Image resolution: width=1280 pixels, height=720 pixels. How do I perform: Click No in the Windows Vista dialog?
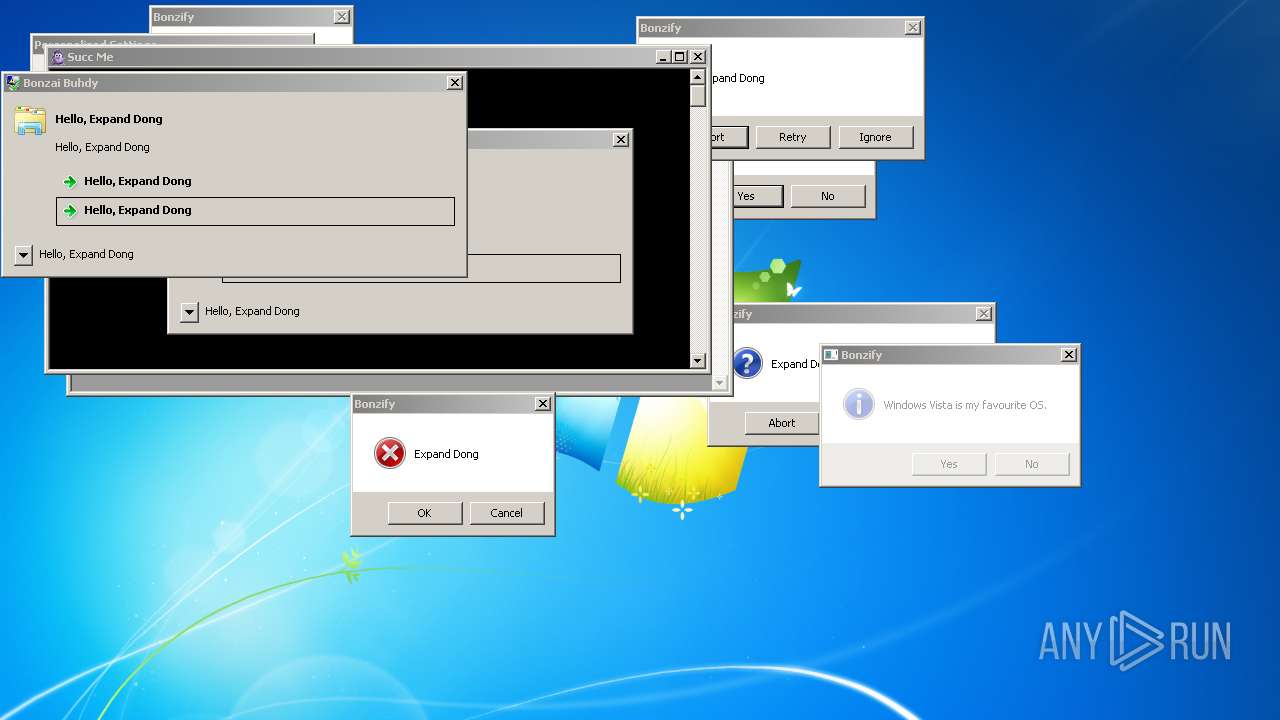click(1032, 464)
